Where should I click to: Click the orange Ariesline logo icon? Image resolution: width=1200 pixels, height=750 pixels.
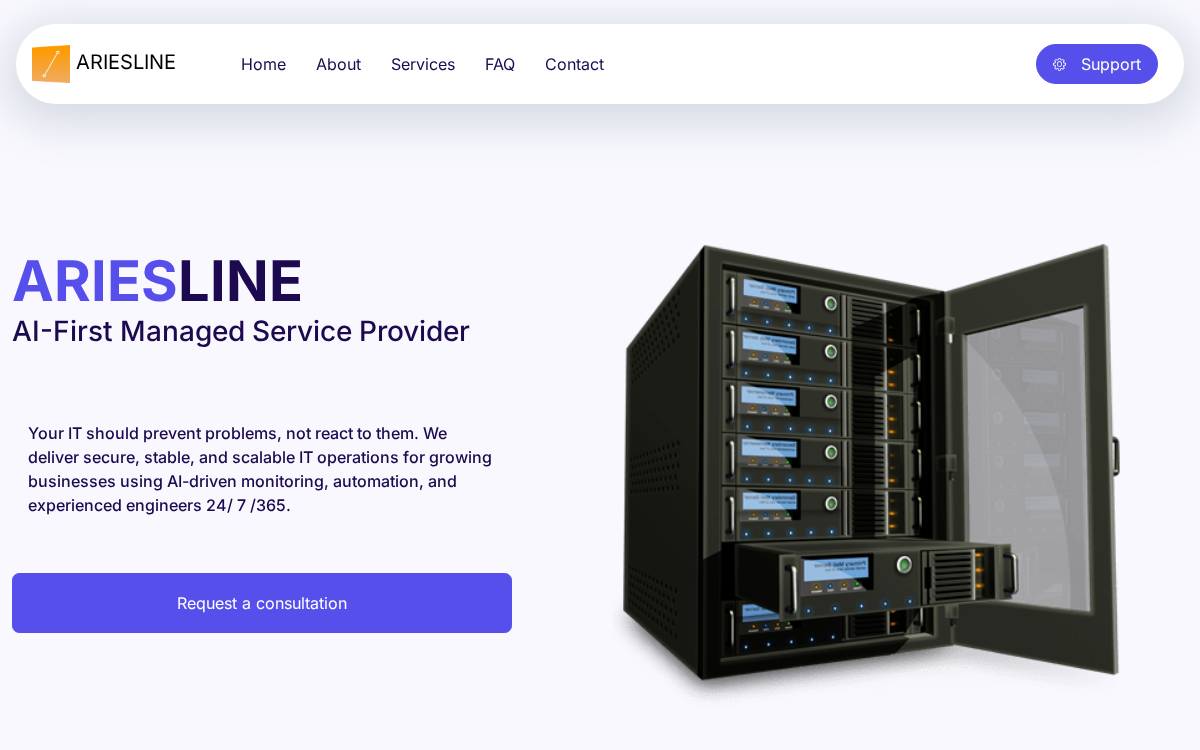click(51, 64)
